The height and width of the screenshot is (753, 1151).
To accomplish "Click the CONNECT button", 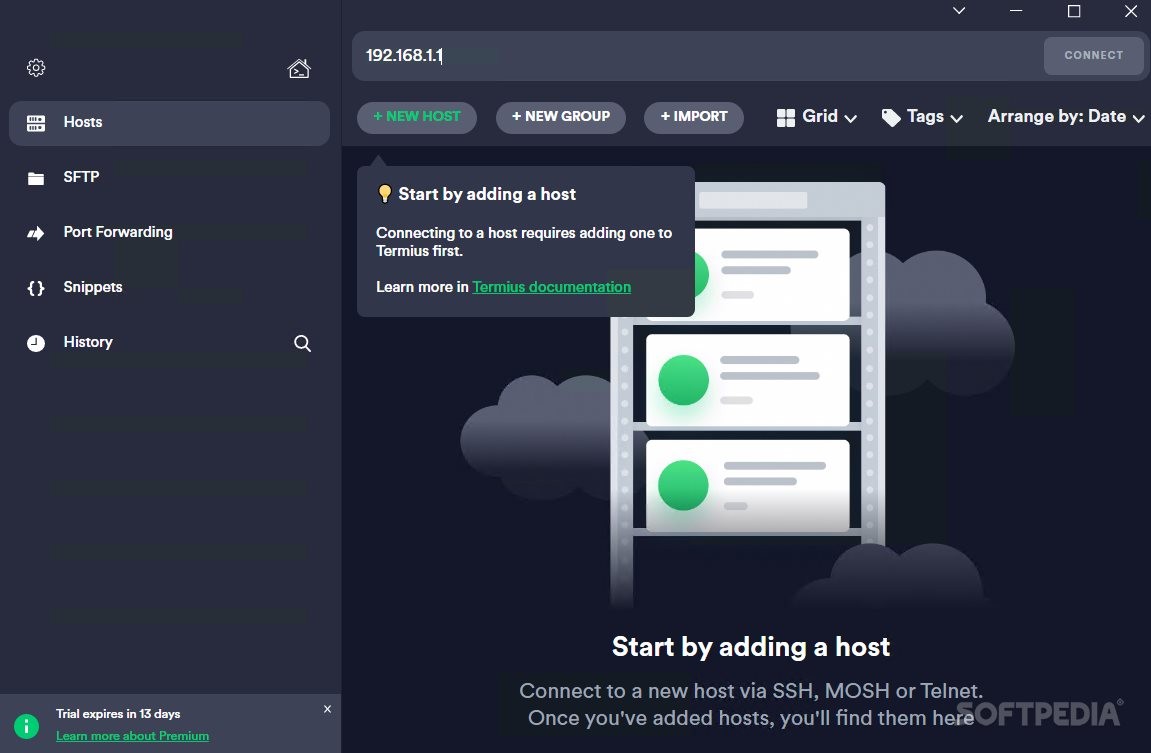I will (x=1094, y=55).
